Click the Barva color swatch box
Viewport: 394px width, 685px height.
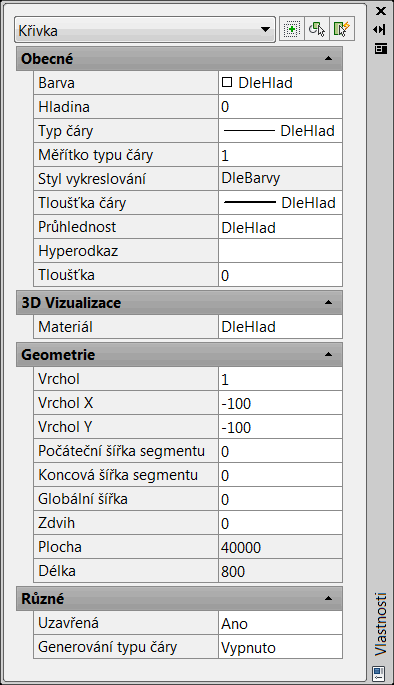coord(227,82)
